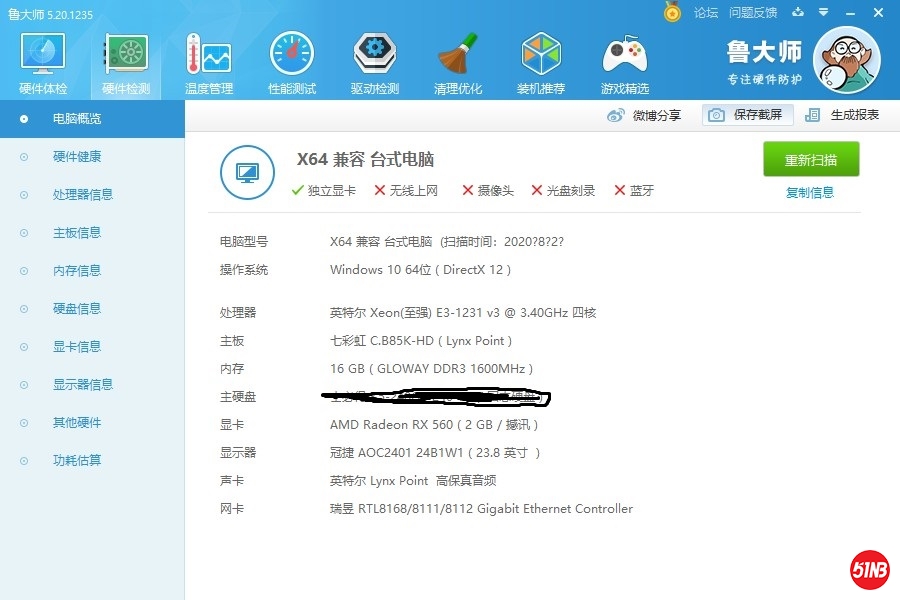Click the gold medal icon in title bar
Screen dimensions: 900x600
[x=673, y=12]
